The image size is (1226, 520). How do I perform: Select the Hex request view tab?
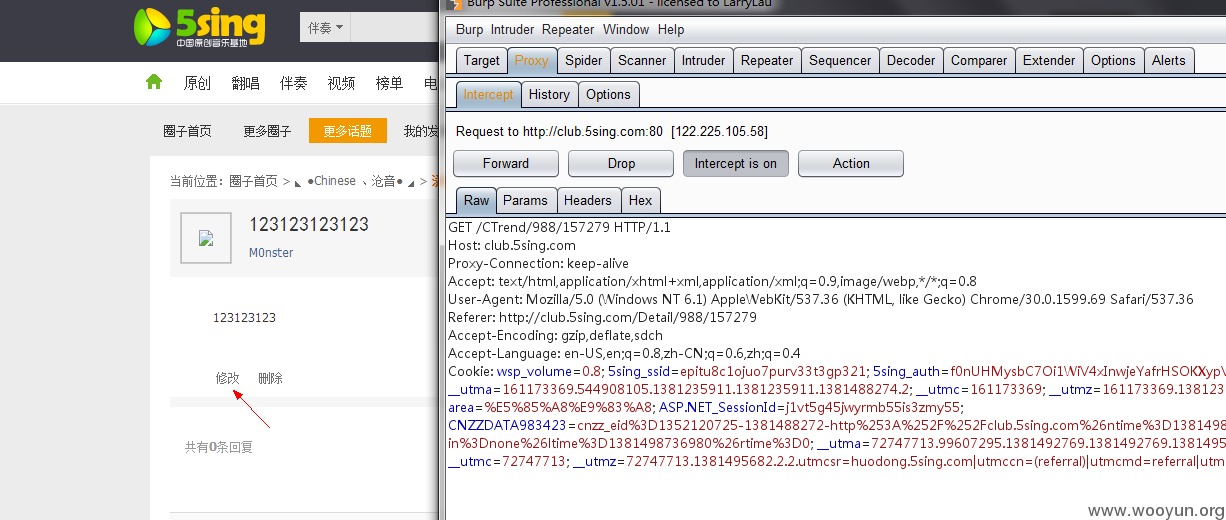[x=640, y=200]
